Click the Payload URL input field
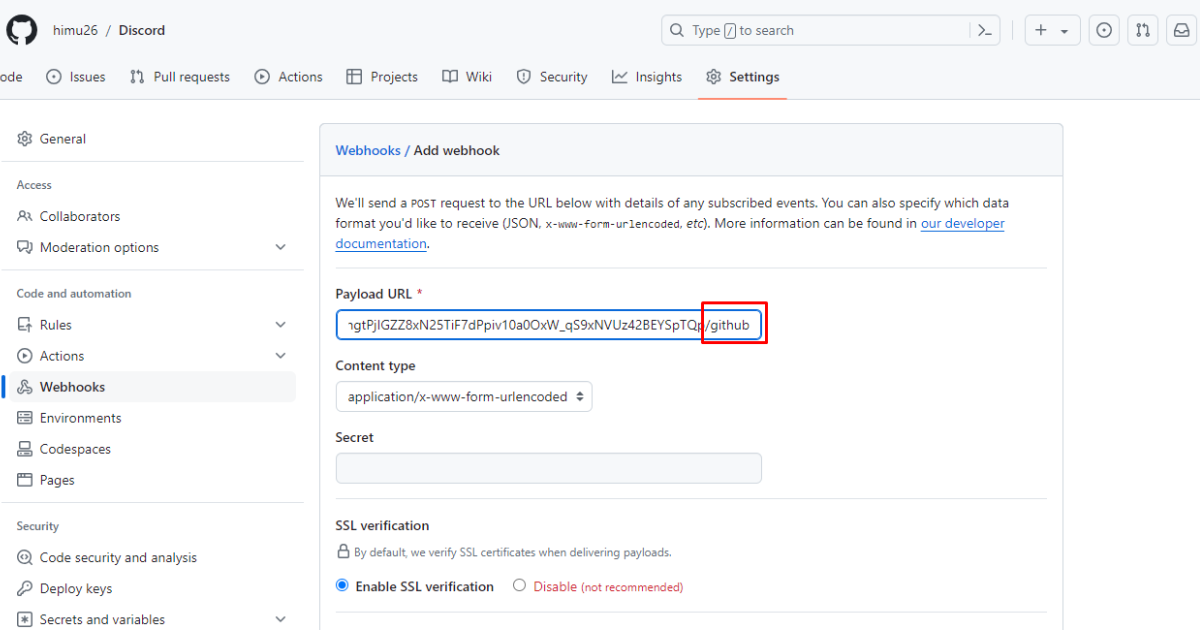Viewport: 1200px width, 630px height. [x=549, y=325]
